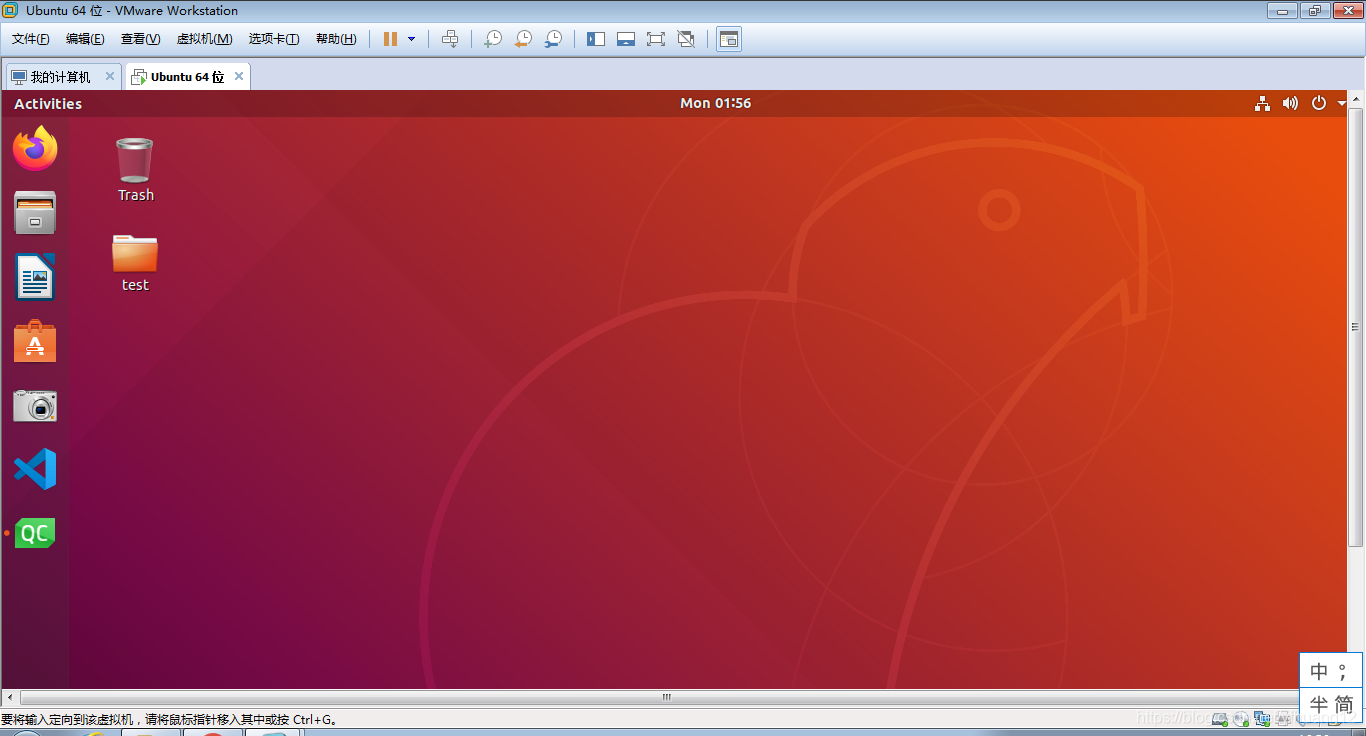Click the CD/DVD device status icon

1239,718
